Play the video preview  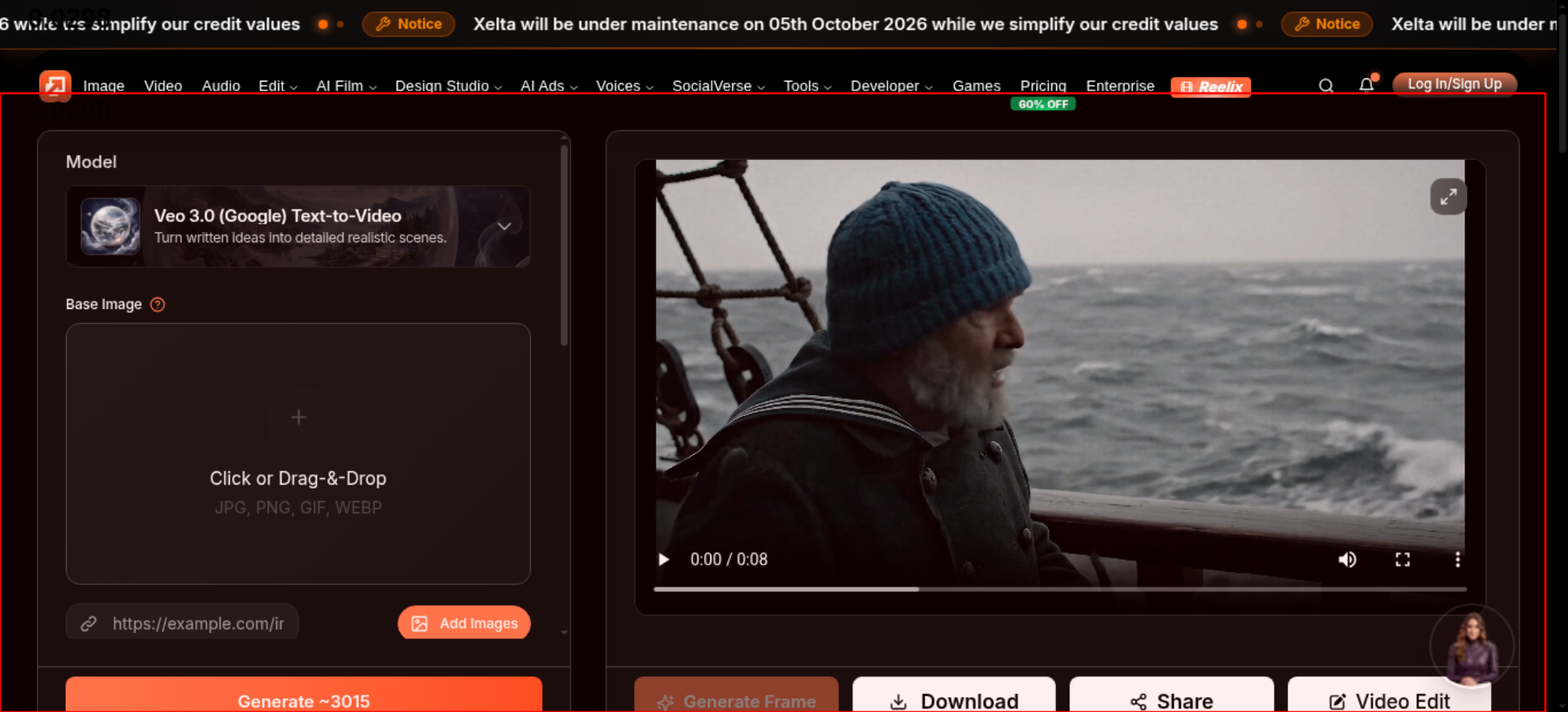[664, 559]
